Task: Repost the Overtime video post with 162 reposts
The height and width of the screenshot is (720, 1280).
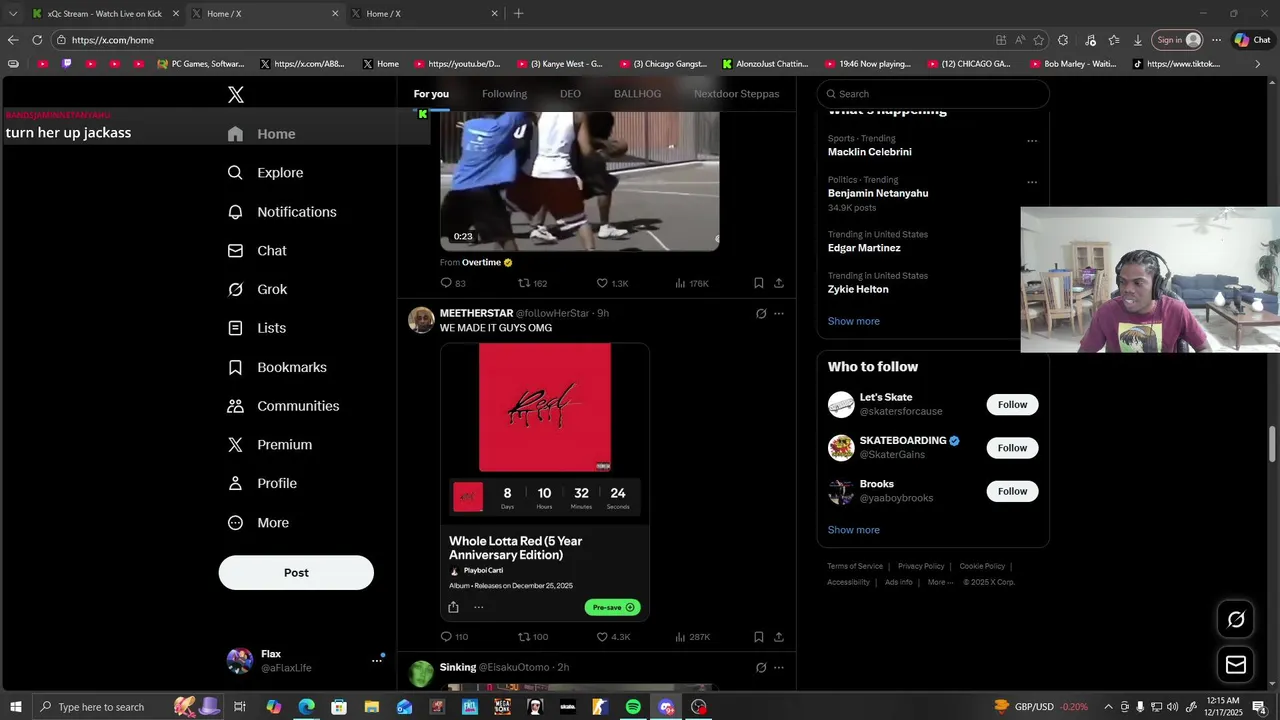Action: pos(532,284)
